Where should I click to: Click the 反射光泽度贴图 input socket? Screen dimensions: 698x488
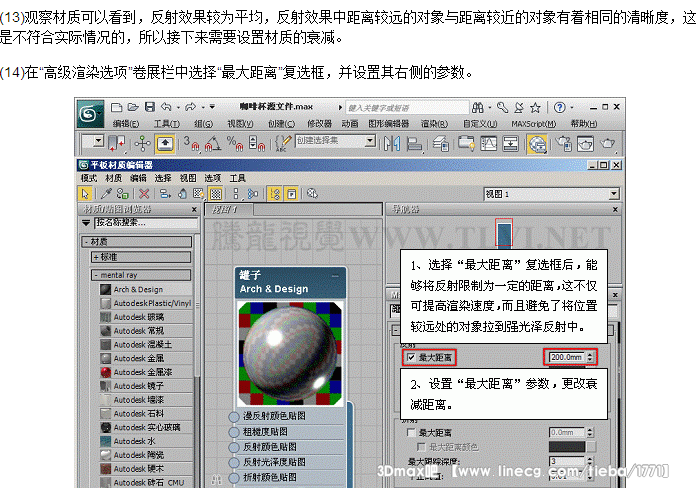pos(234,463)
